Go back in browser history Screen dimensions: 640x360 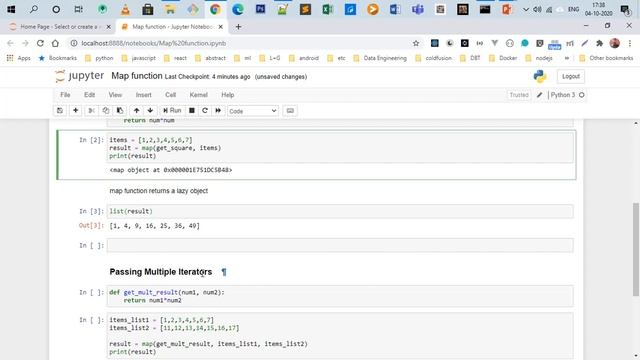[x=10, y=43]
